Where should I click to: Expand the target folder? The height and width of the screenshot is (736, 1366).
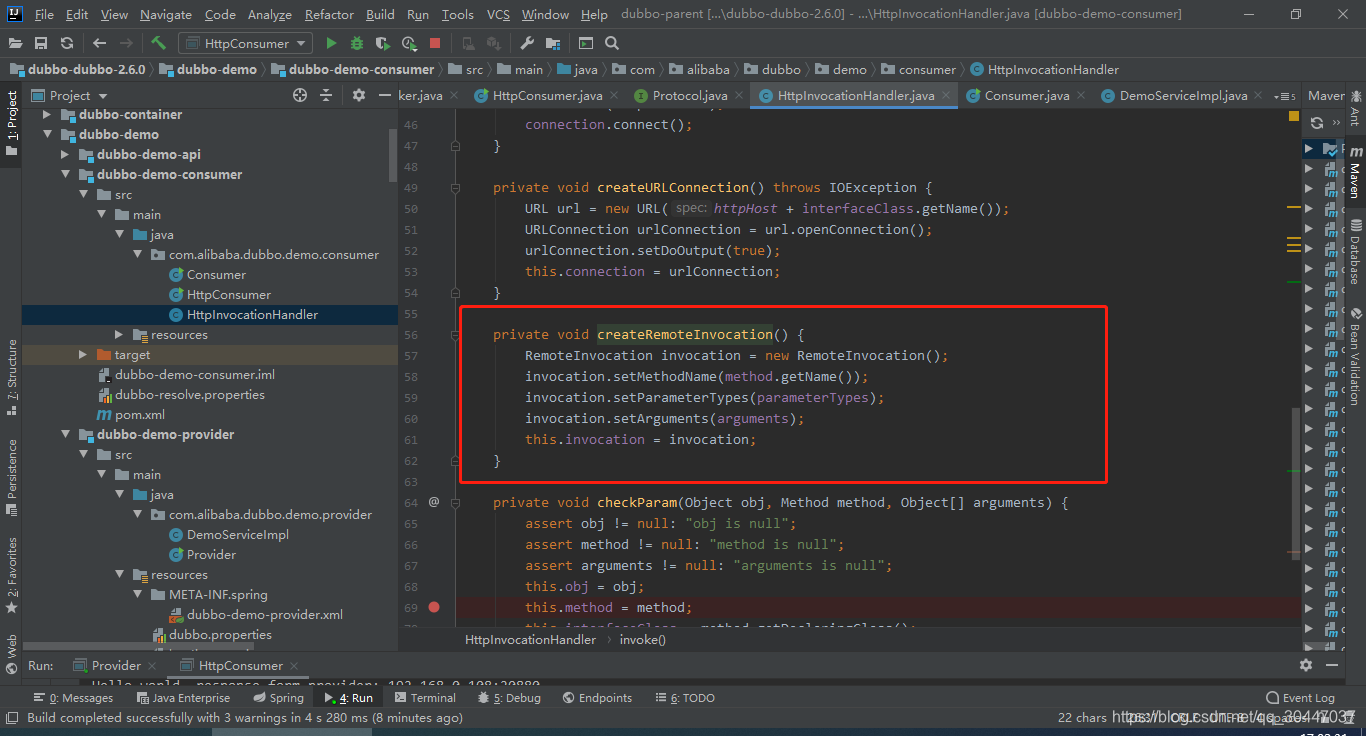83,354
